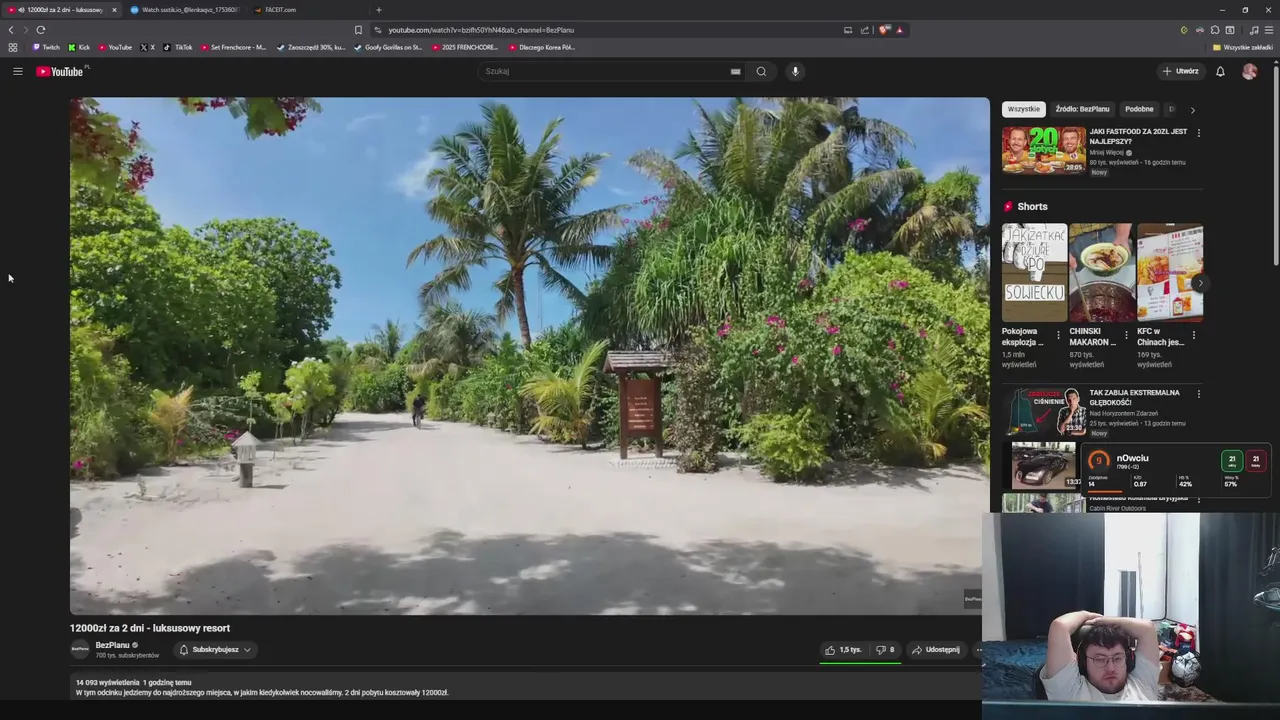
Task: Click the address bar URL
Action: 481,30
